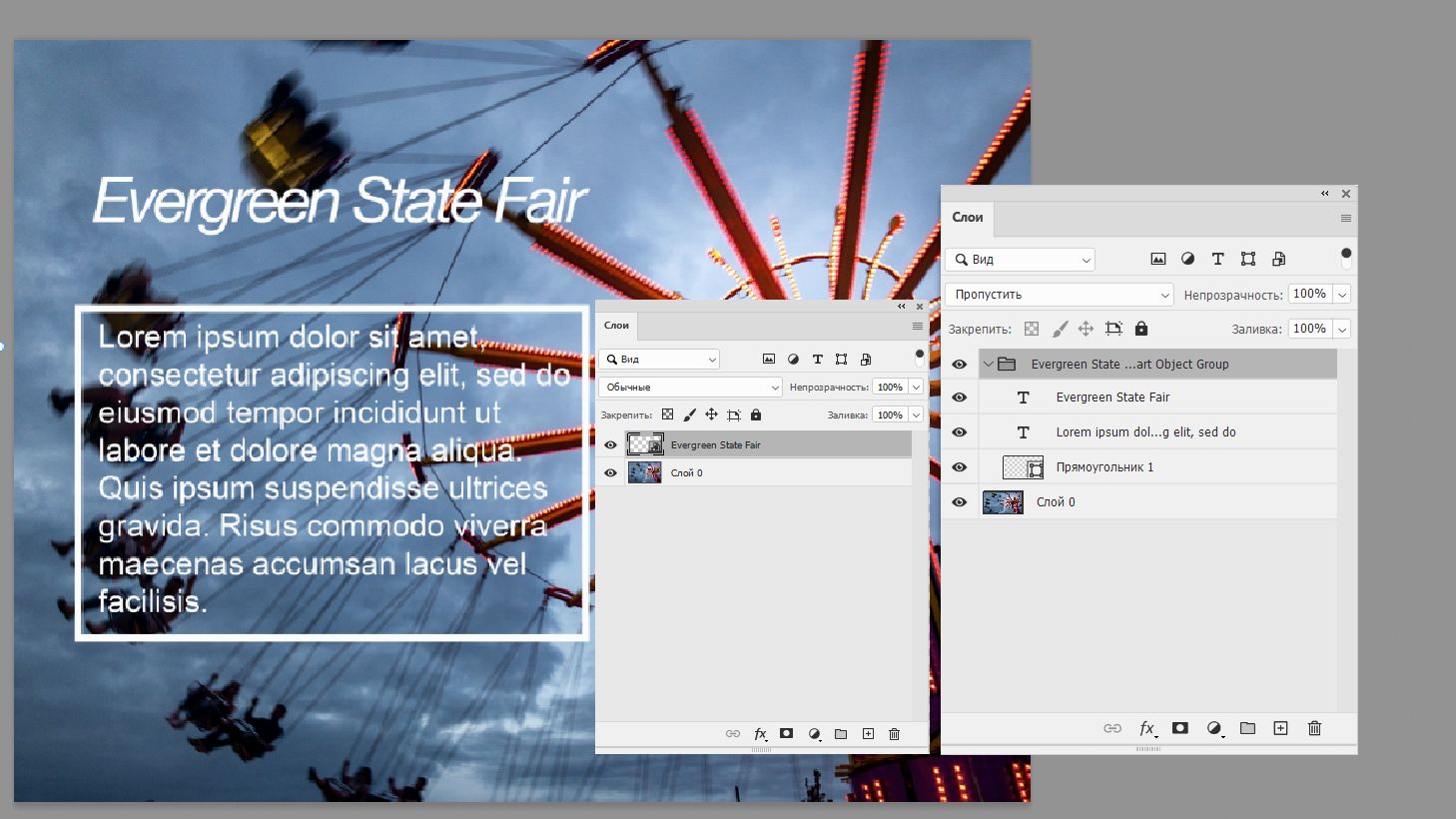Viewport: 1456px width, 819px height.
Task: Filter by shape layers in large Слои panel
Action: [1248, 259]
